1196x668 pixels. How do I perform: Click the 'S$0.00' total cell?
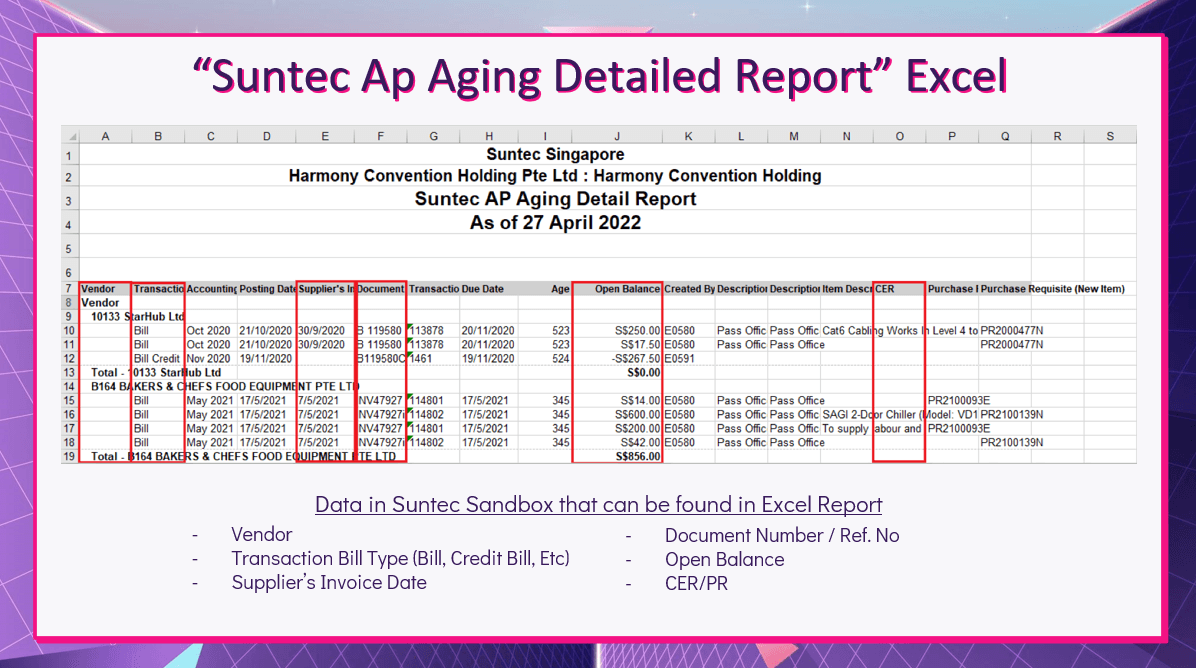644,373
